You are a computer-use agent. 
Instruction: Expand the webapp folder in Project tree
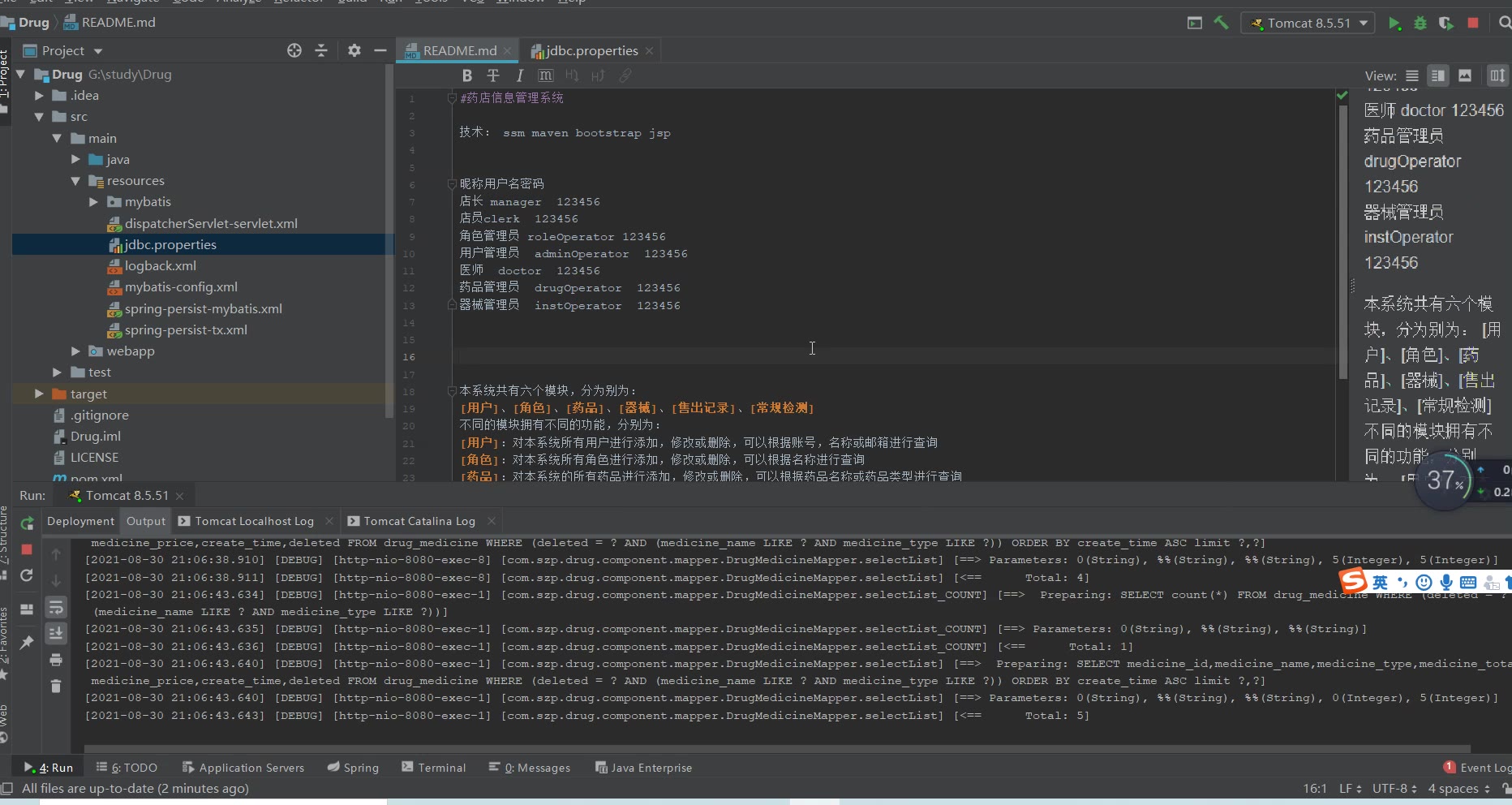tap(75, 351)
